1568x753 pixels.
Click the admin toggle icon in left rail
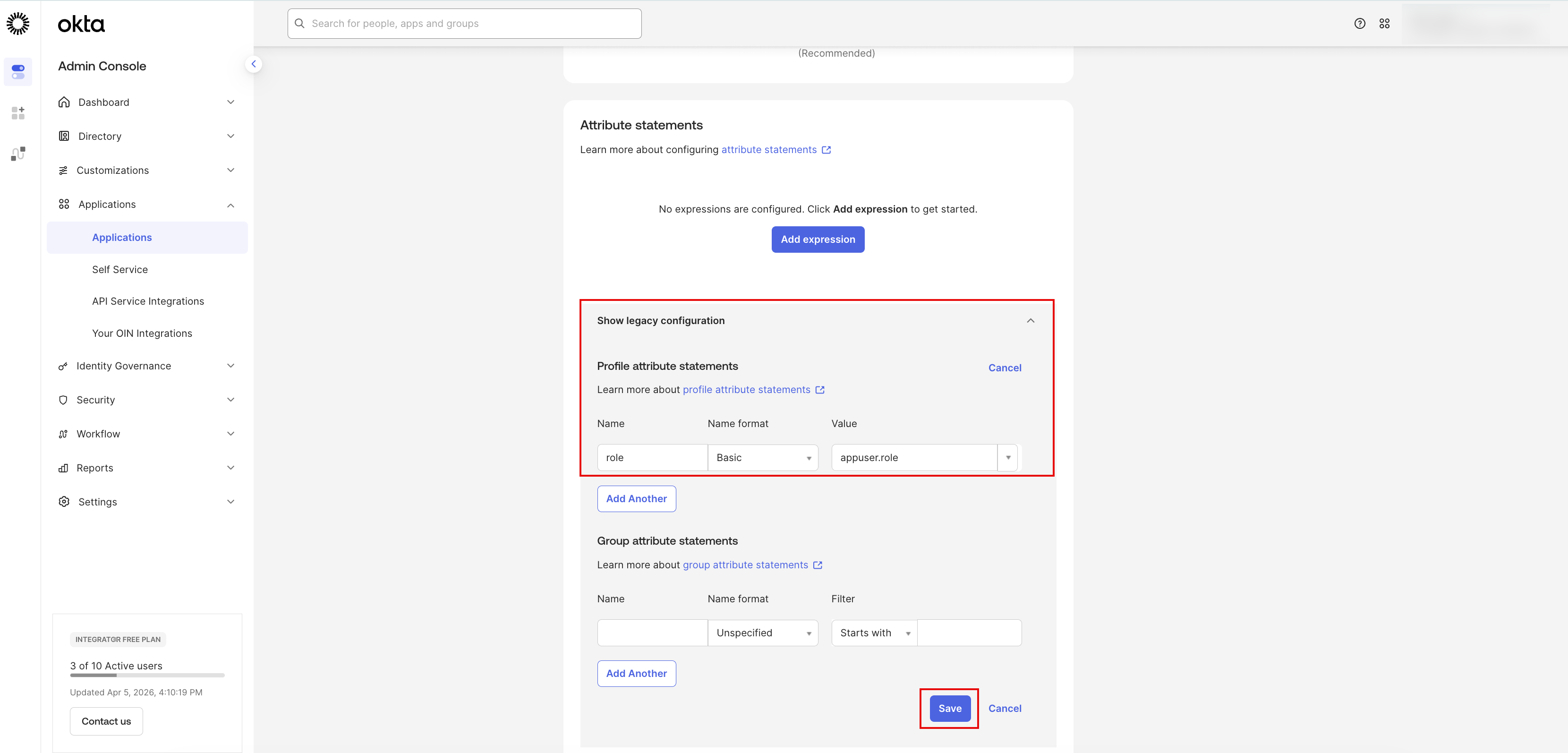(x=17, y=72)
